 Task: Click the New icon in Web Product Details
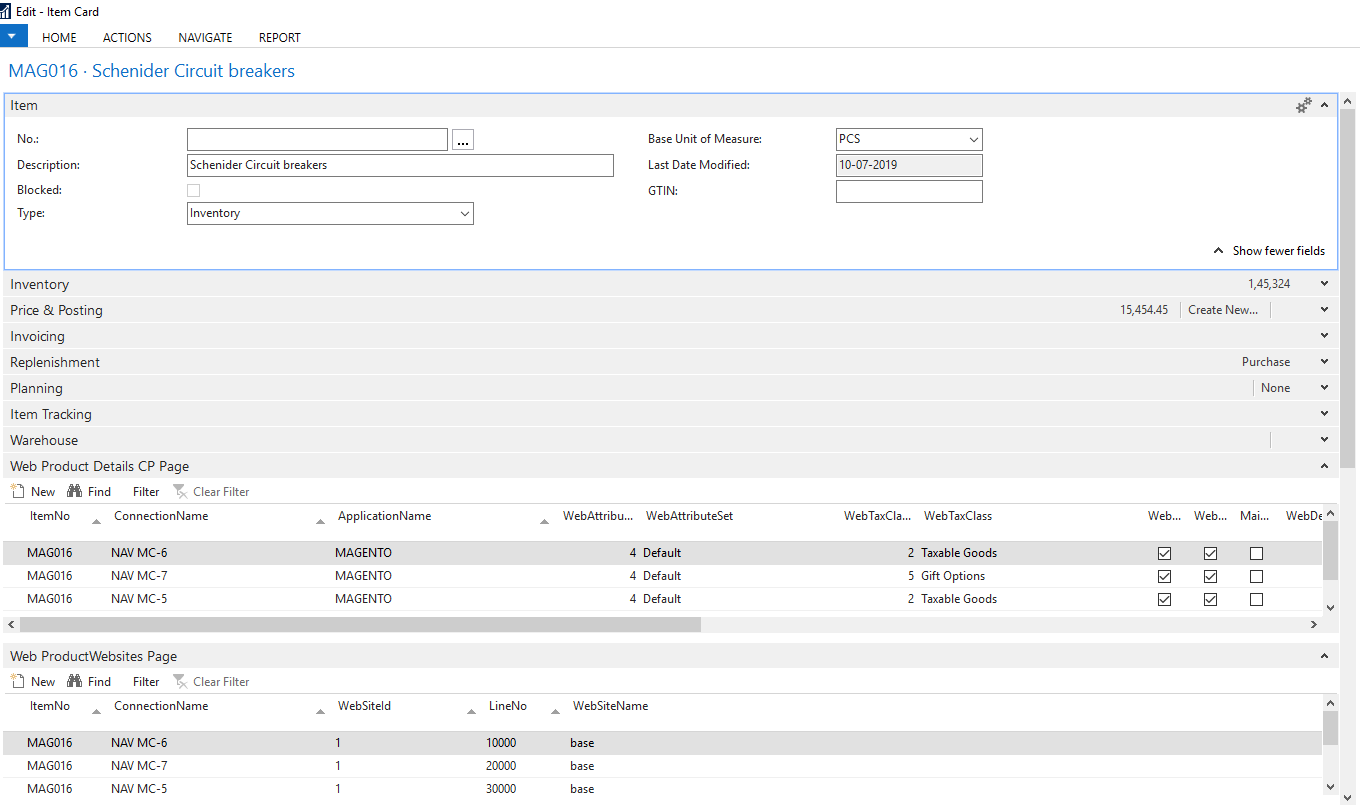tap(17, 491)
